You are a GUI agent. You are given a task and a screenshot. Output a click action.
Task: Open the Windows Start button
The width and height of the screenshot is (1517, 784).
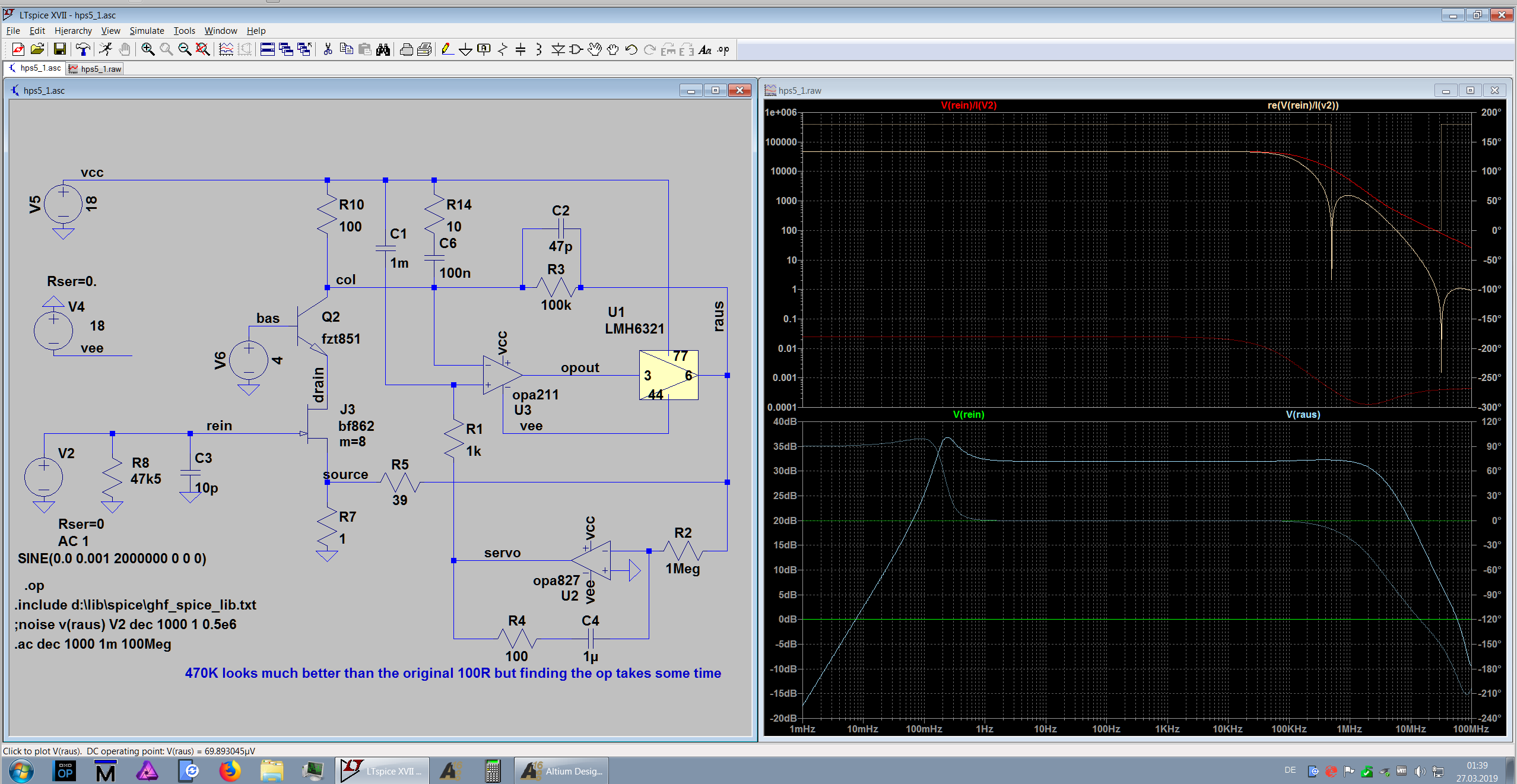[x=21, y=771]
